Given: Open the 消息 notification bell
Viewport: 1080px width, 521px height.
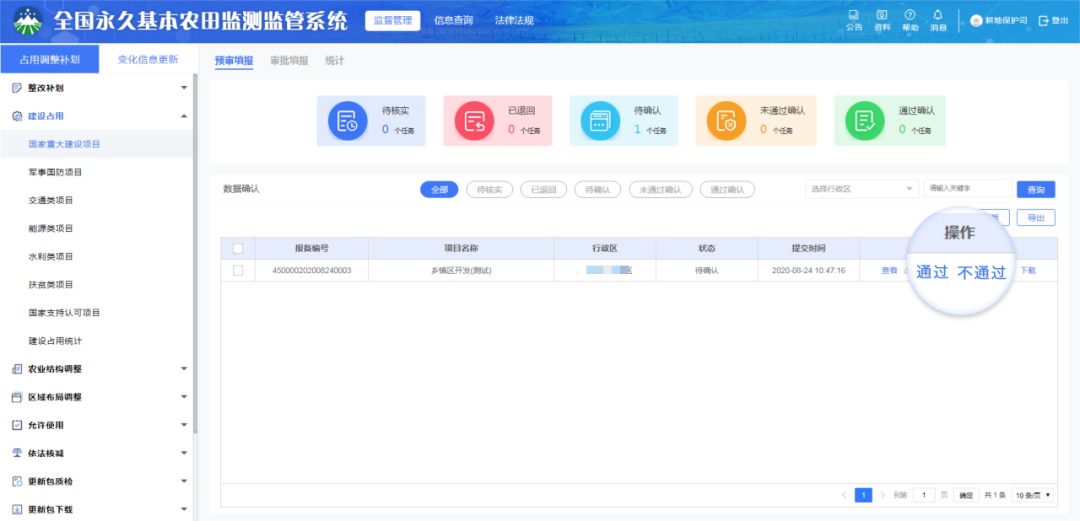Looking at the screenshot, I should click(938, 15).
